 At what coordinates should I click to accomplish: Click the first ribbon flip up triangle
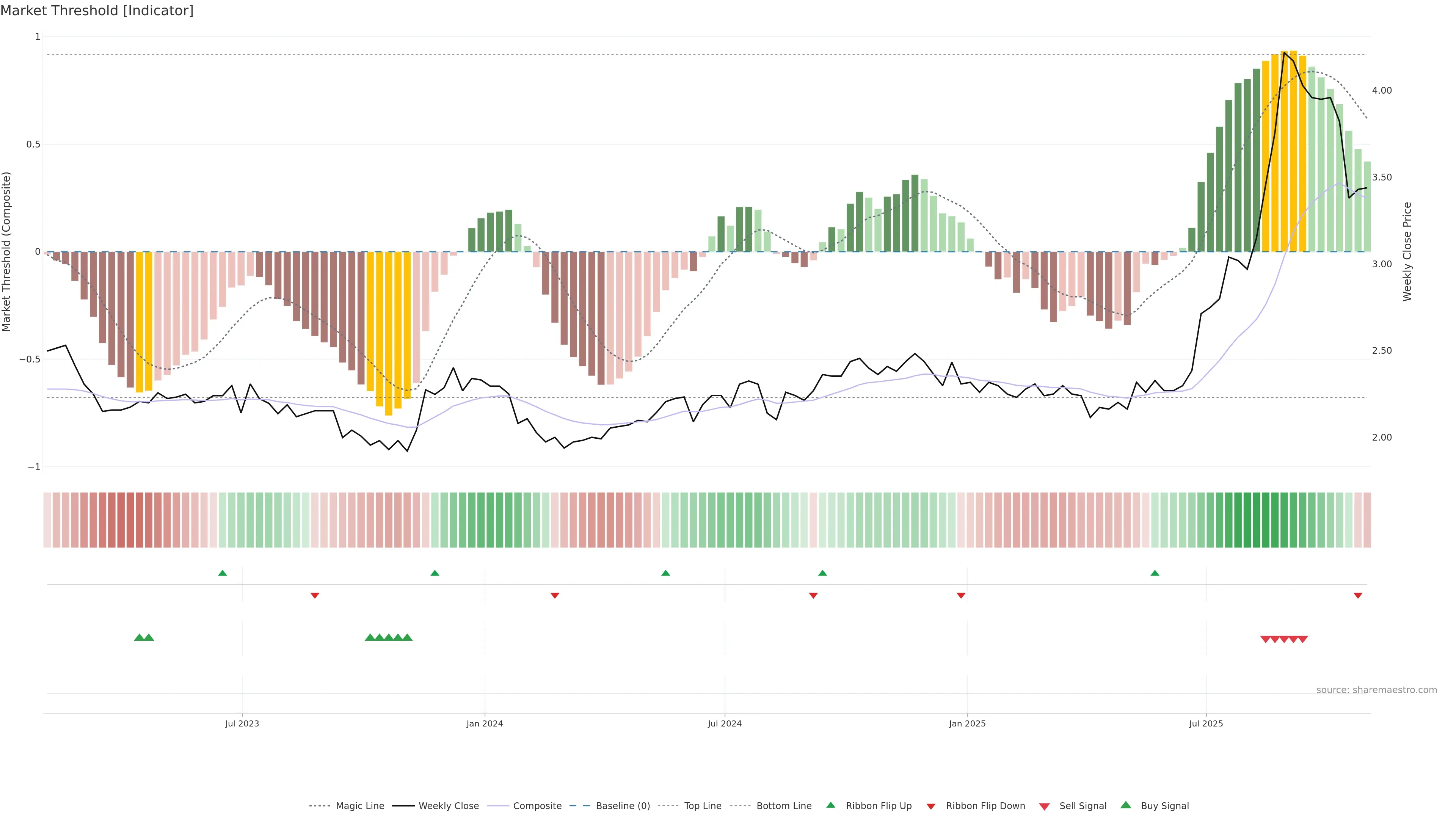click(223, 573)
